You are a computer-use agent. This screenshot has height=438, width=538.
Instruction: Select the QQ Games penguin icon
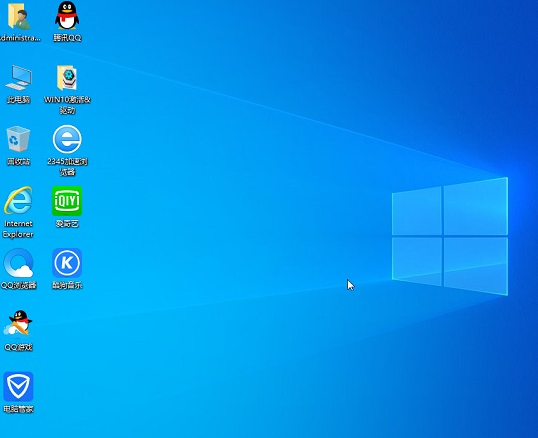point(18,323)
